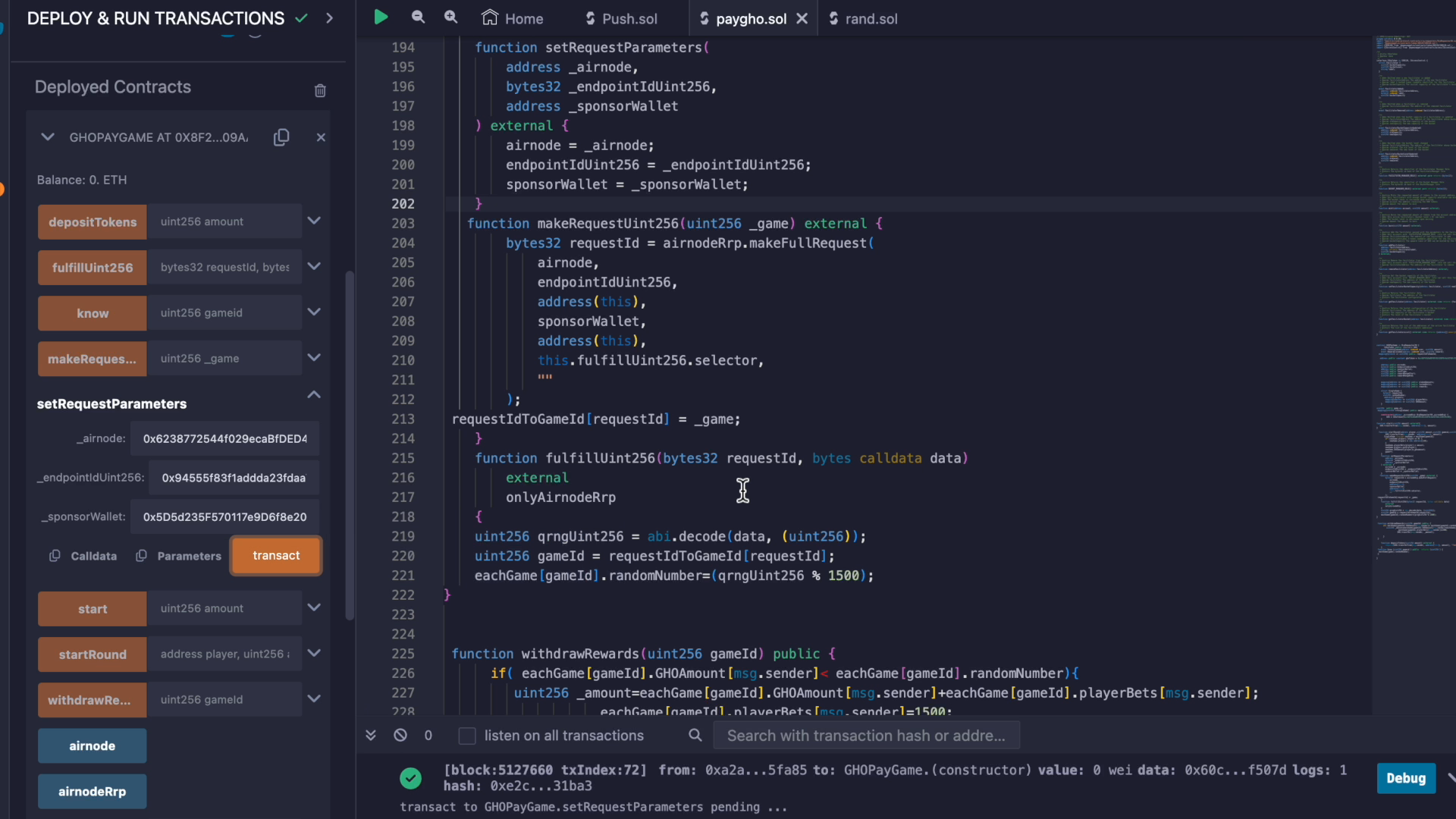Delete all deployed contracts trash icon

(320, 90)
